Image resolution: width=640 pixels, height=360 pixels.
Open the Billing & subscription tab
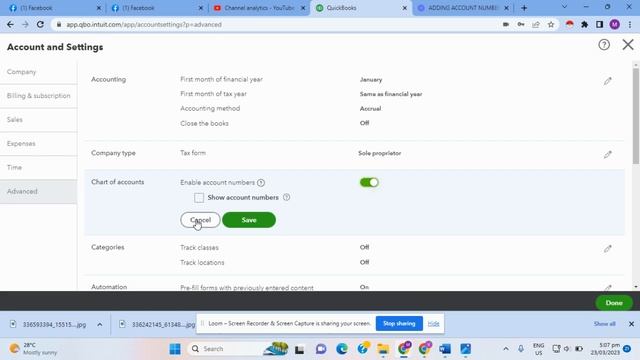38,96
